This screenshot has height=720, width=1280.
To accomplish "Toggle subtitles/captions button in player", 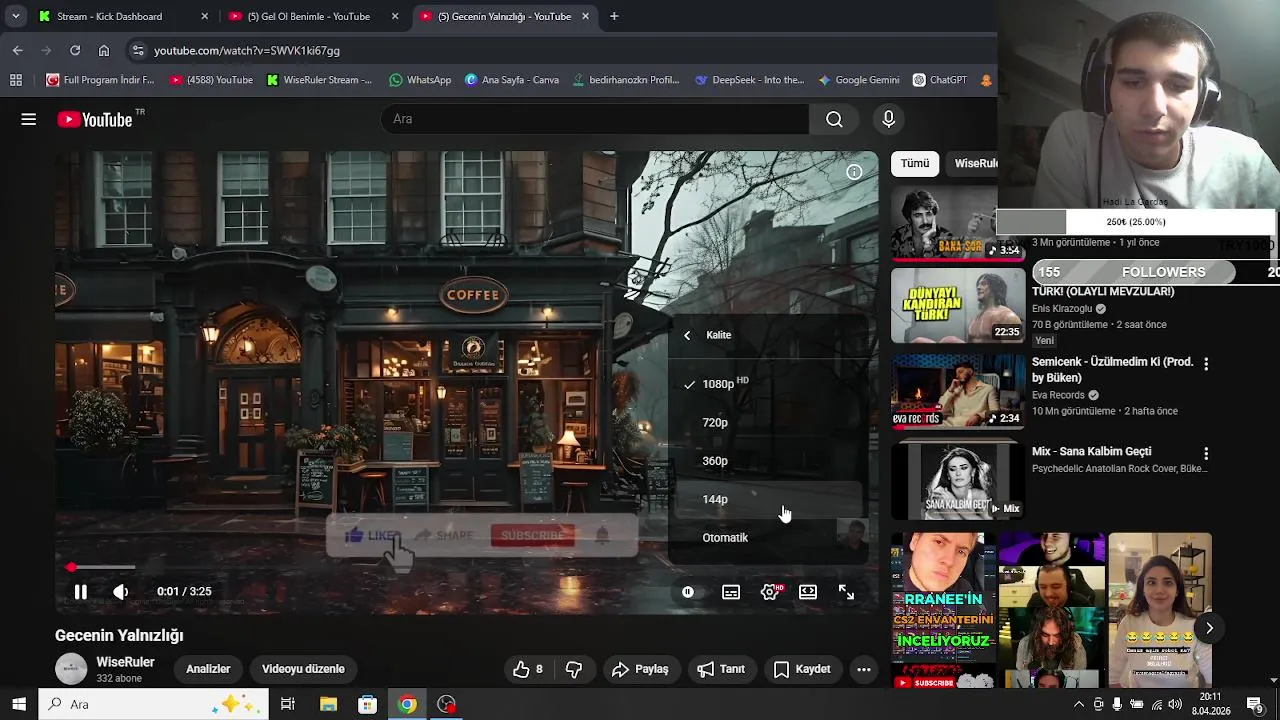I will pos(731,592).
